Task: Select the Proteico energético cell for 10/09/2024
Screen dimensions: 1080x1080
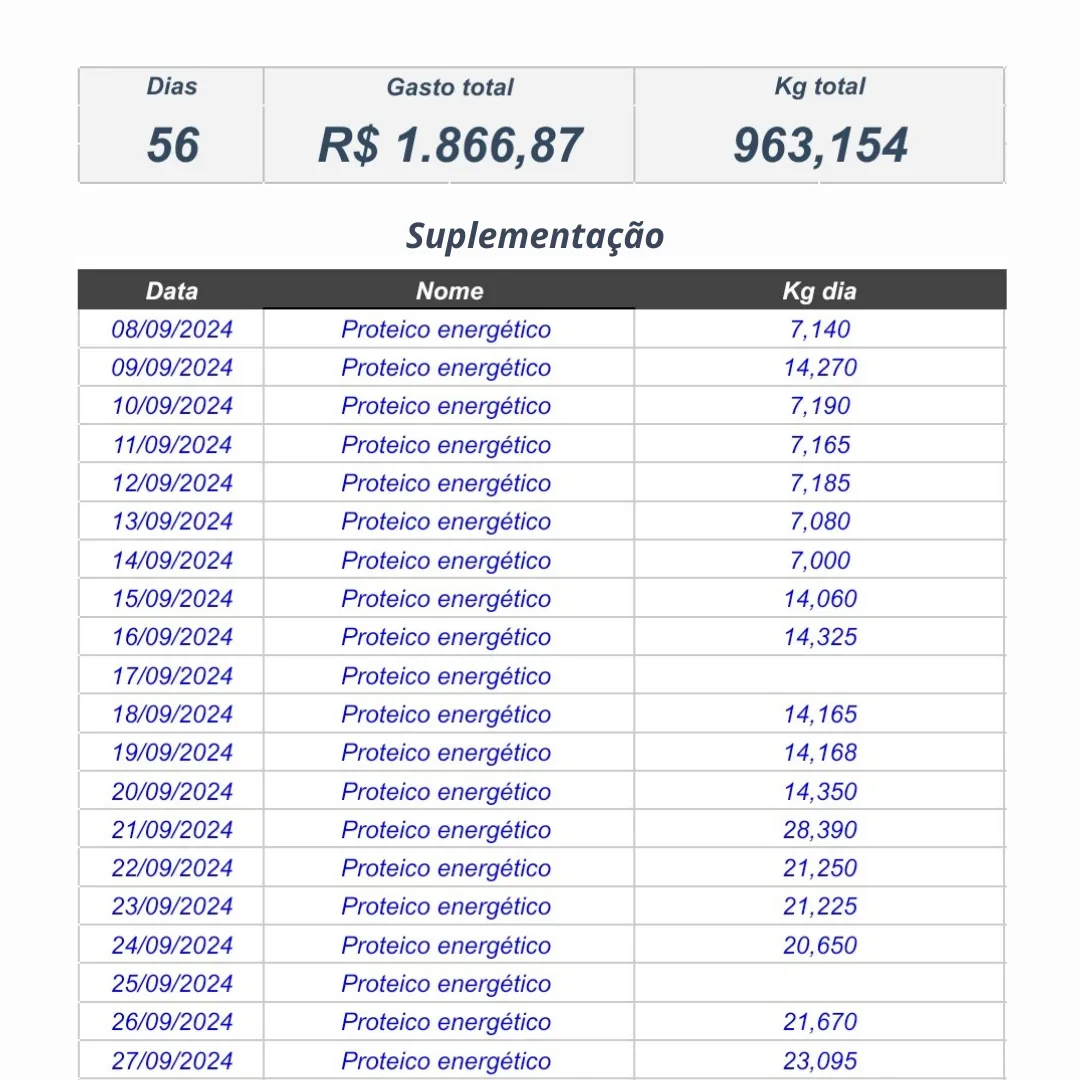Action: click(x=446, y=406)
